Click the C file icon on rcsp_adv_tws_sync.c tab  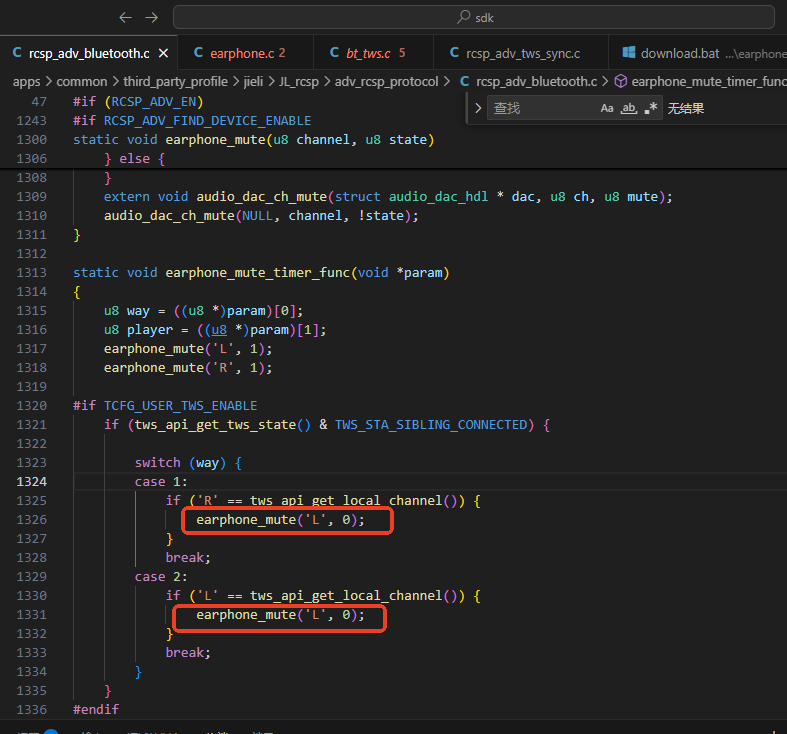pos(454,53)
